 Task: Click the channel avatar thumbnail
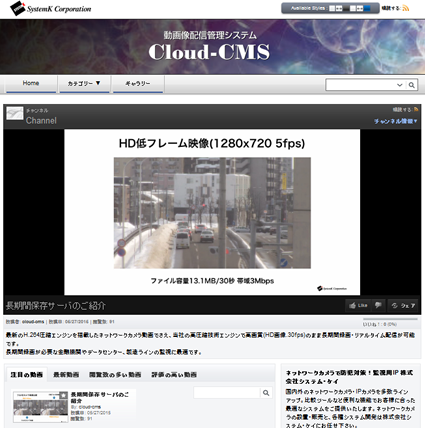pos(15,114)
